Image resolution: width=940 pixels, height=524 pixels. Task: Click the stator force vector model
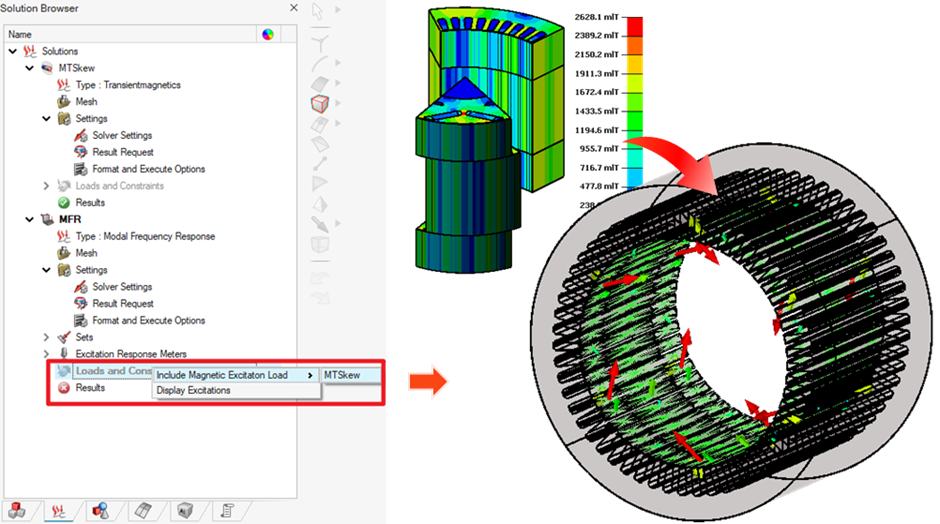(731, 332)
